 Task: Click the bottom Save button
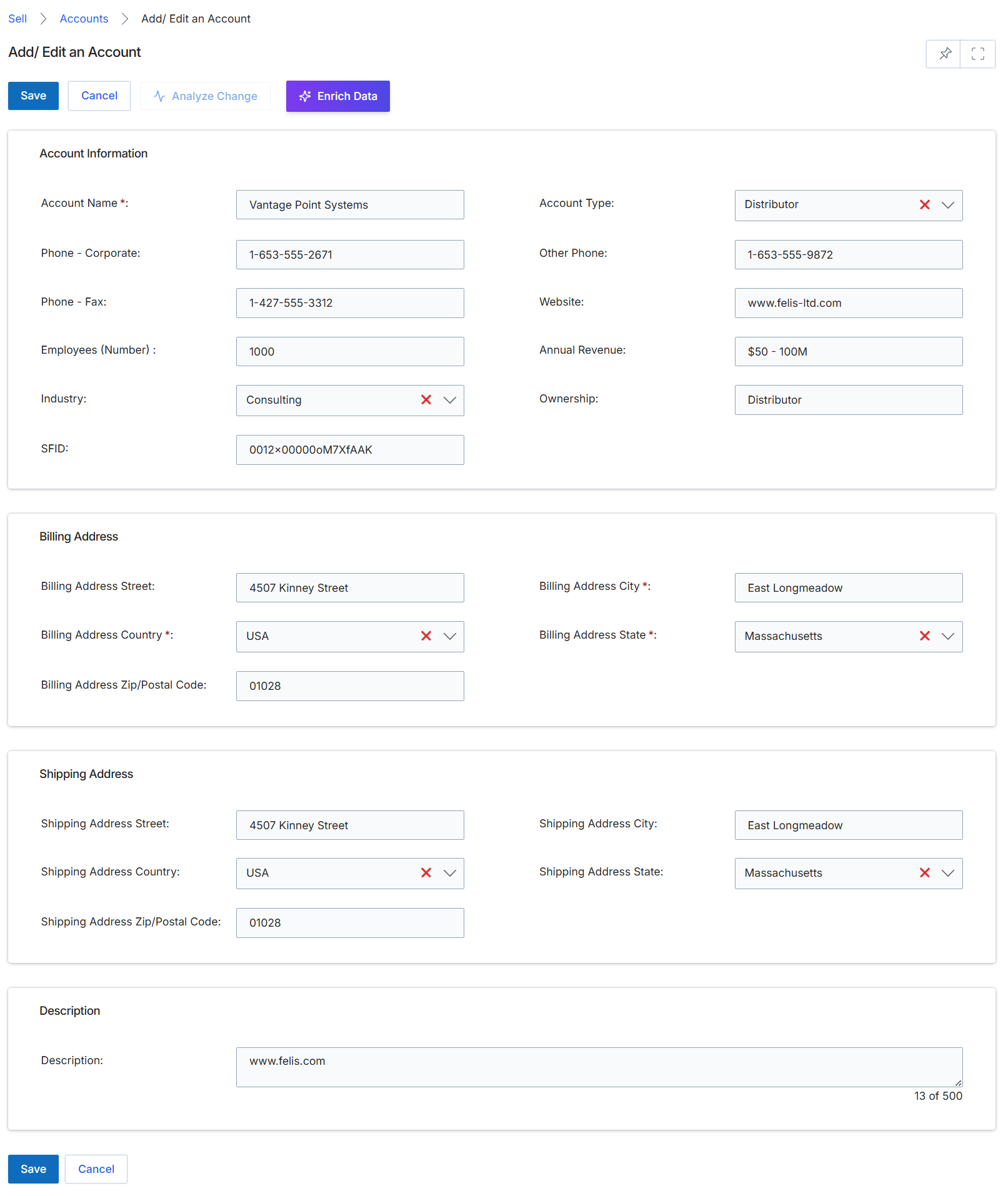[33, 1169]
